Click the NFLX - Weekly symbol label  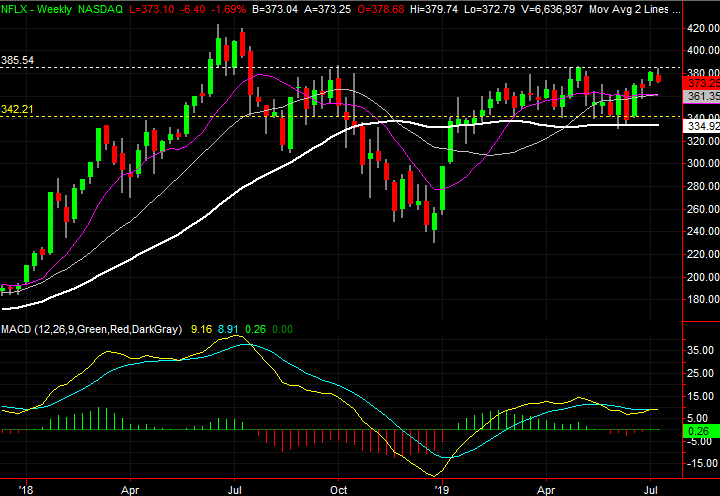tap(36, 9)
